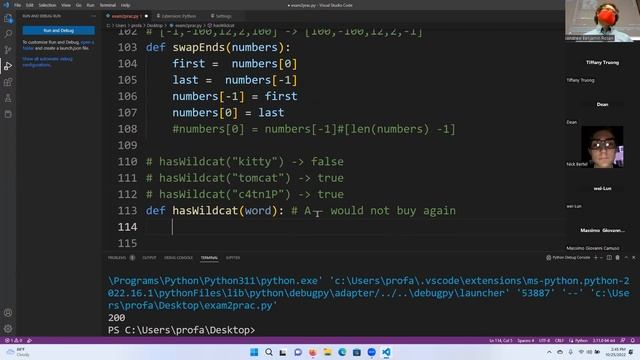The width and height of the screenshot is (640, 360).
Task: Click the Ln 114, Col 5 cursor position
Action: pos(500,340)
